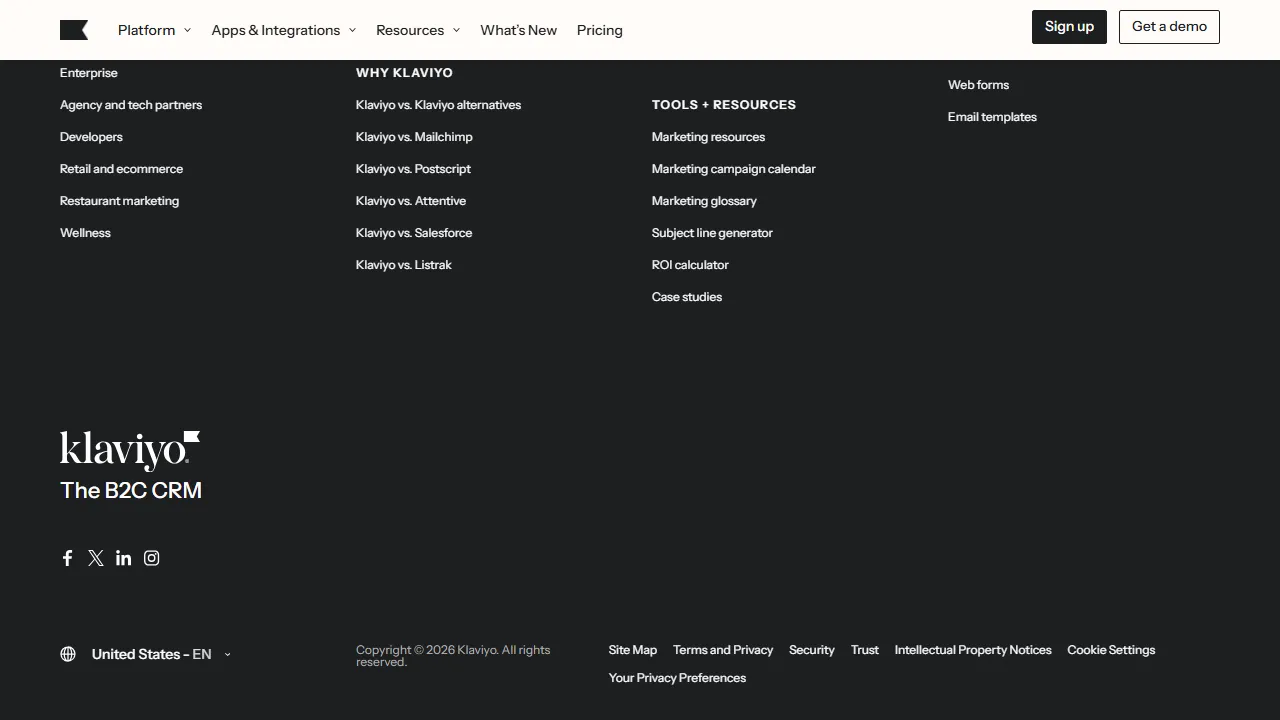Open Klaviyo vs. Salesforce comparison
Screen dimensions: 1280x720
(414, 233)
